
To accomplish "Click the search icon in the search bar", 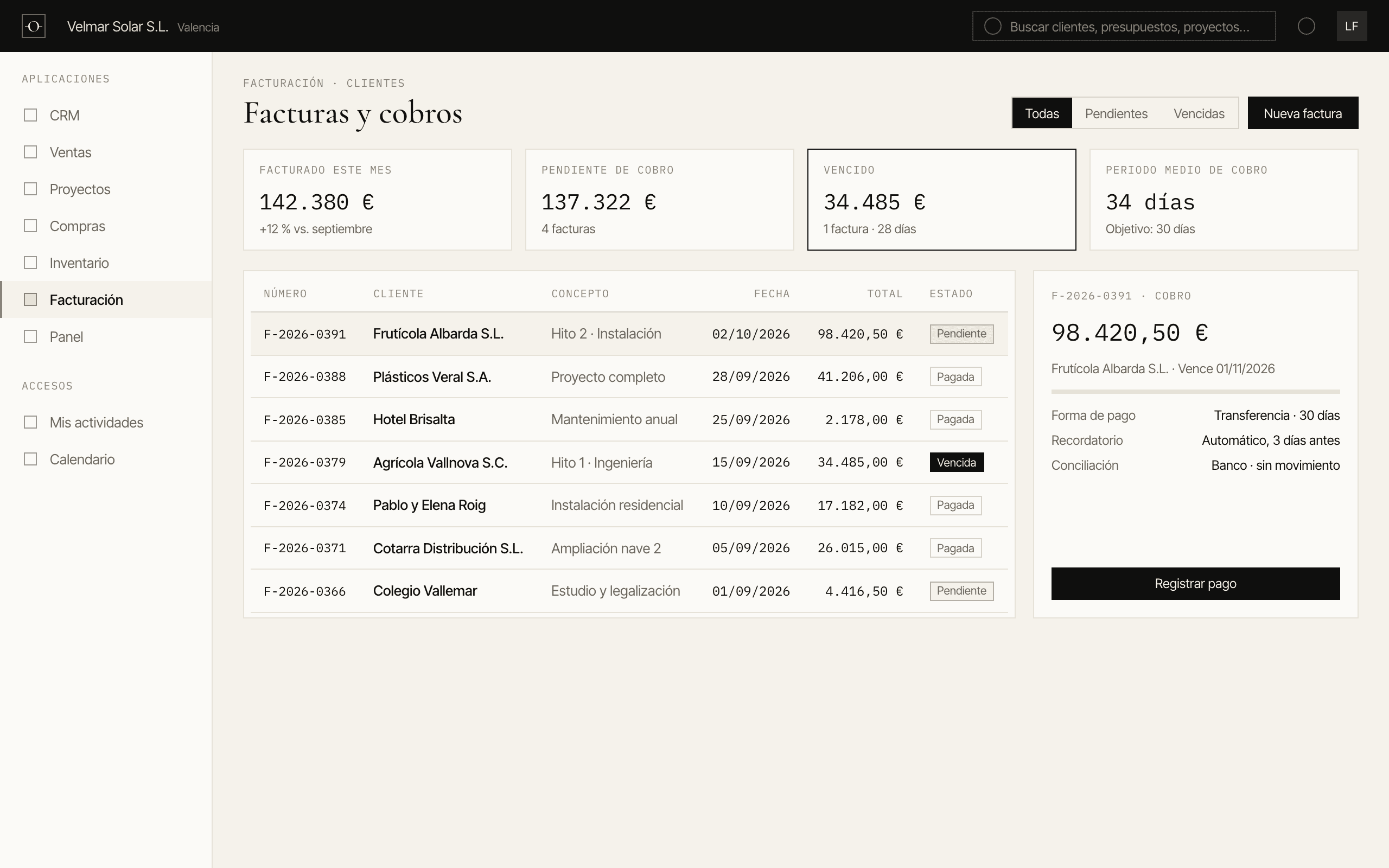I will 993,27.
